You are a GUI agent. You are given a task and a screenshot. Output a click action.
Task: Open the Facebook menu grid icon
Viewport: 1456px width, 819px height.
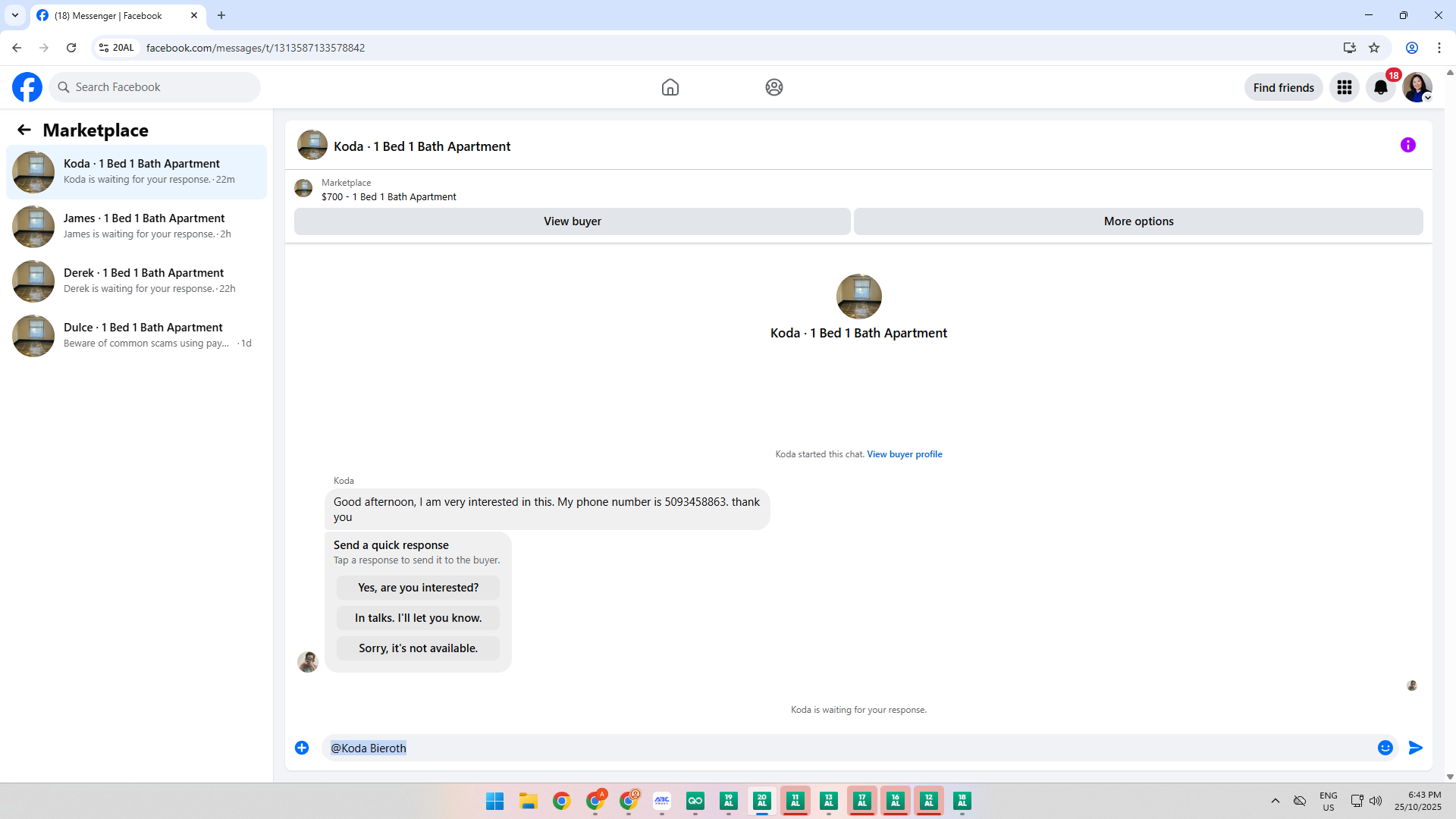1344,87
